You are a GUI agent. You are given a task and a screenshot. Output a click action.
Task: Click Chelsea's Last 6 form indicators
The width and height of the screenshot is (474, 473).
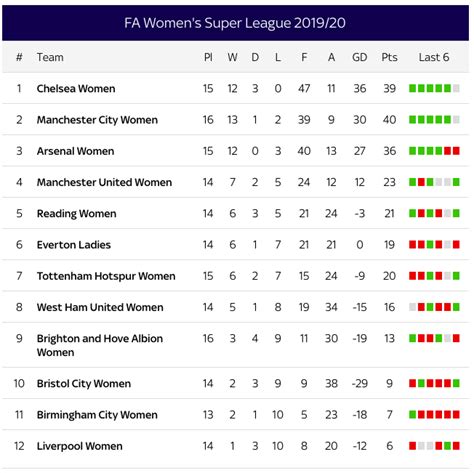434,88
